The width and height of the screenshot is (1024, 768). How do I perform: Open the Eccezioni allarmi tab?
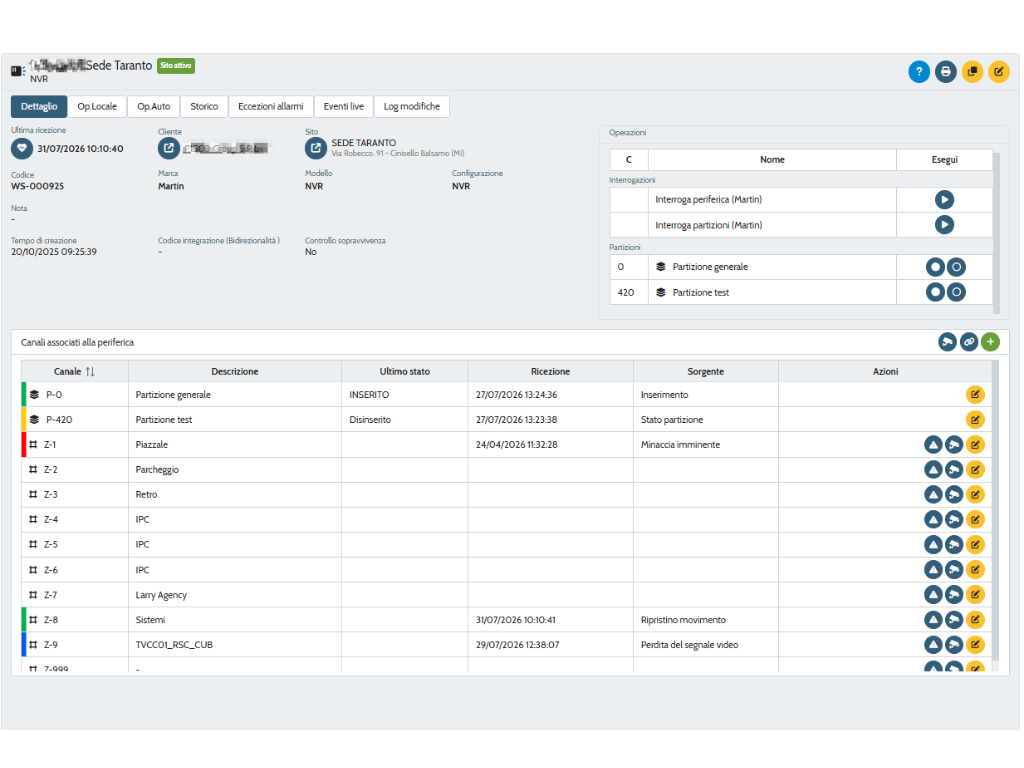point(271,106)
